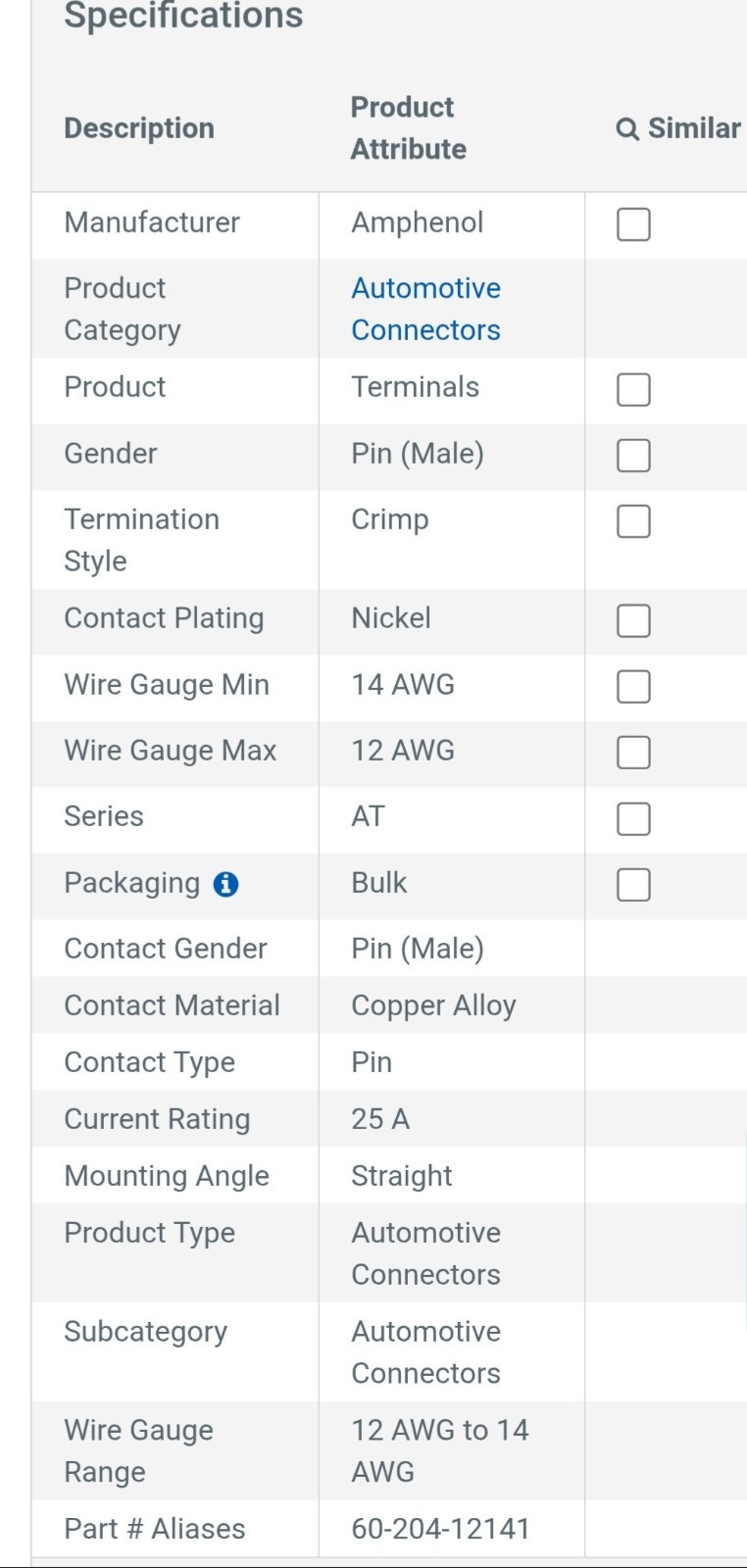
Task: Click the Specifications heading
Action: 183,15
